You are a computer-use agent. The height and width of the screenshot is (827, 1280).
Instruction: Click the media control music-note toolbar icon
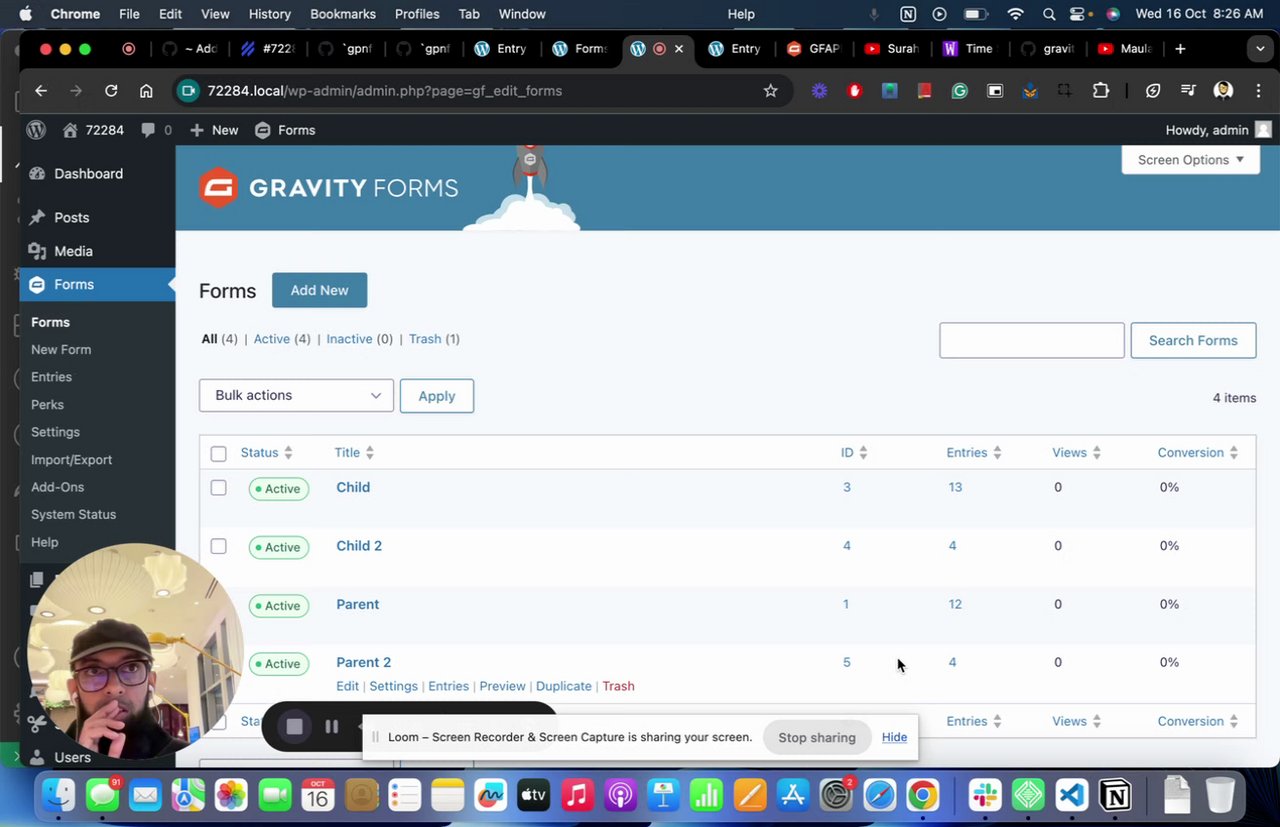pos(1188,91)
